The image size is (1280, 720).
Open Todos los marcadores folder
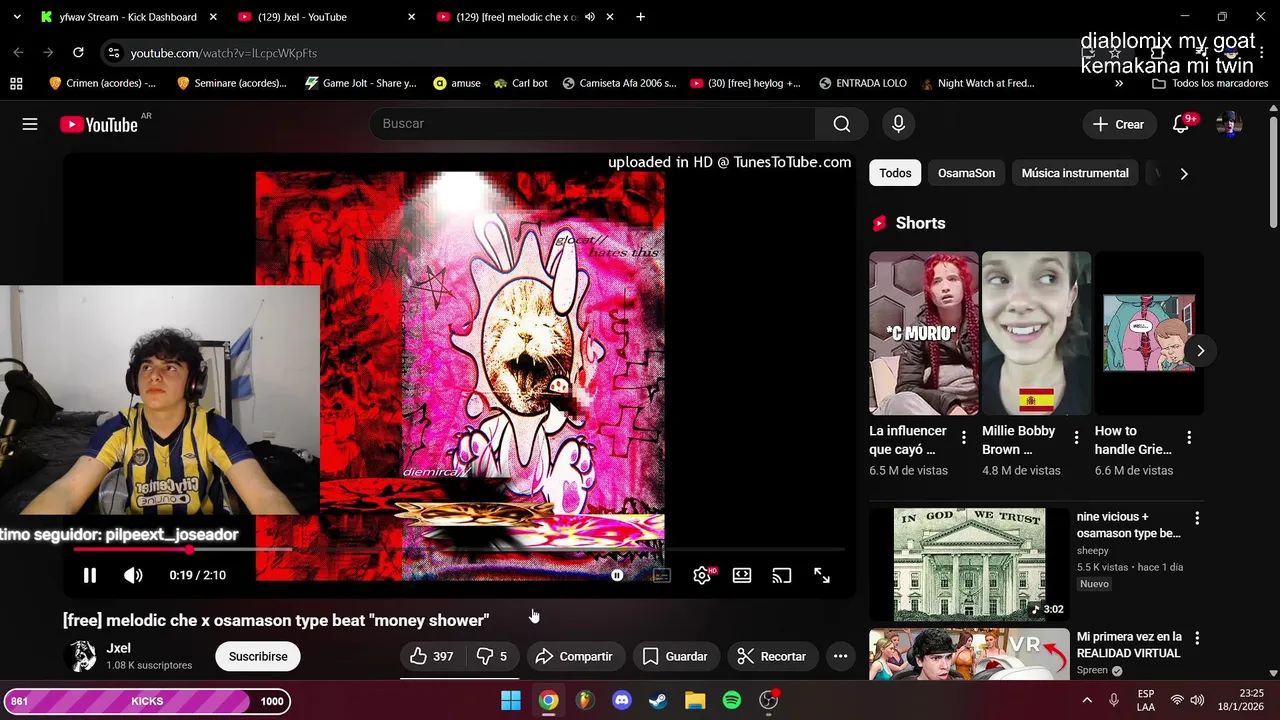[x=1212, y=83]
